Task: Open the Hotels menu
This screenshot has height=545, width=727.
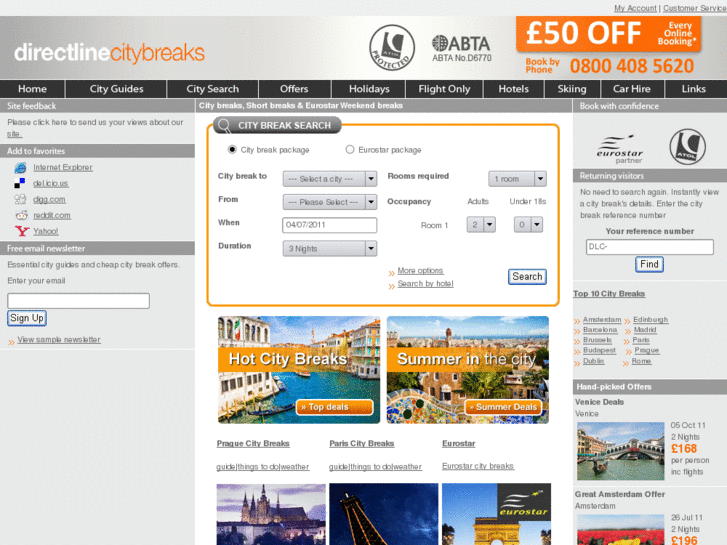Action: [514, 89]
